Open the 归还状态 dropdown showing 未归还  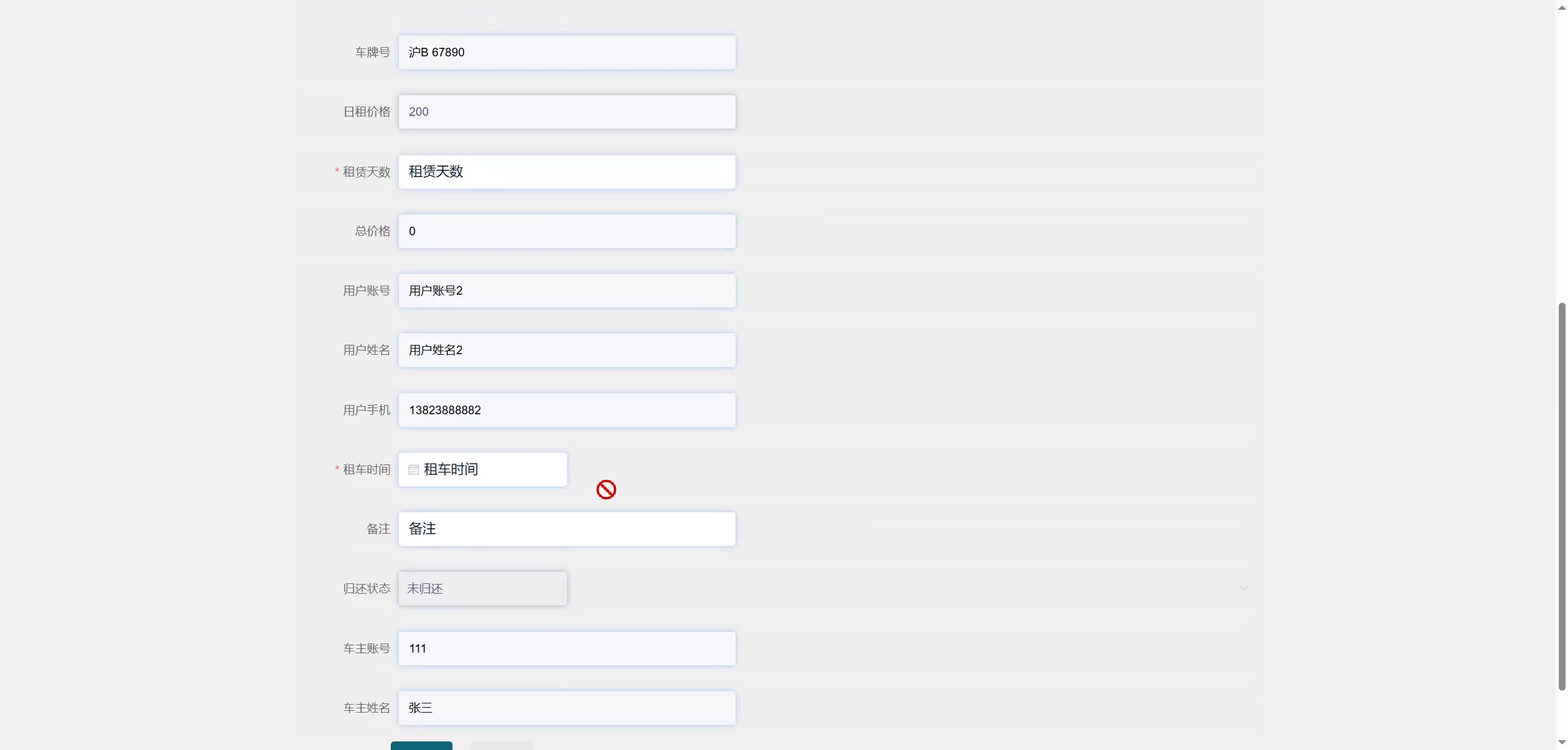click(x=482, y=589)
